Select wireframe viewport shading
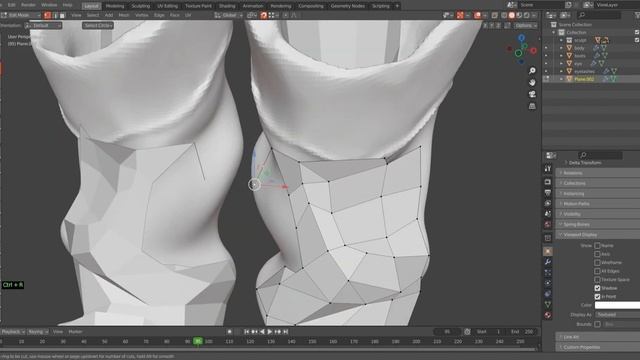Viewport: 640px width, 360px height. tap(504, 16)
